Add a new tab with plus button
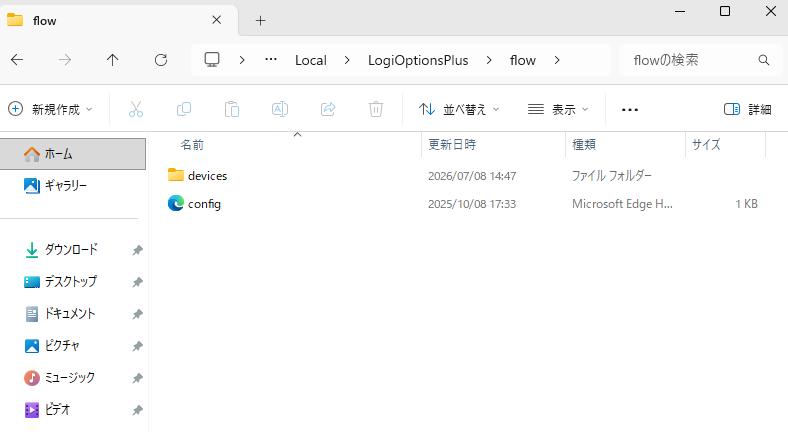Image resolution: width=788 pixels, height=432 pixels. click(x=260, y=21)
